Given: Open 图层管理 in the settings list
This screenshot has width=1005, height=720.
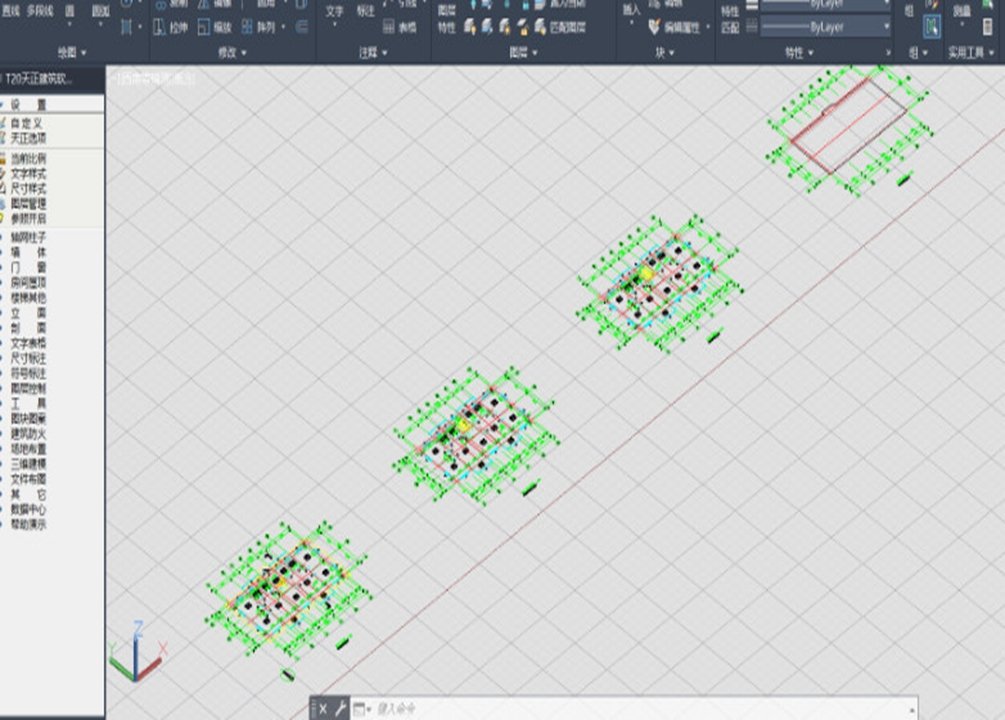Looking at the screenshot, I should coord(28,204).
